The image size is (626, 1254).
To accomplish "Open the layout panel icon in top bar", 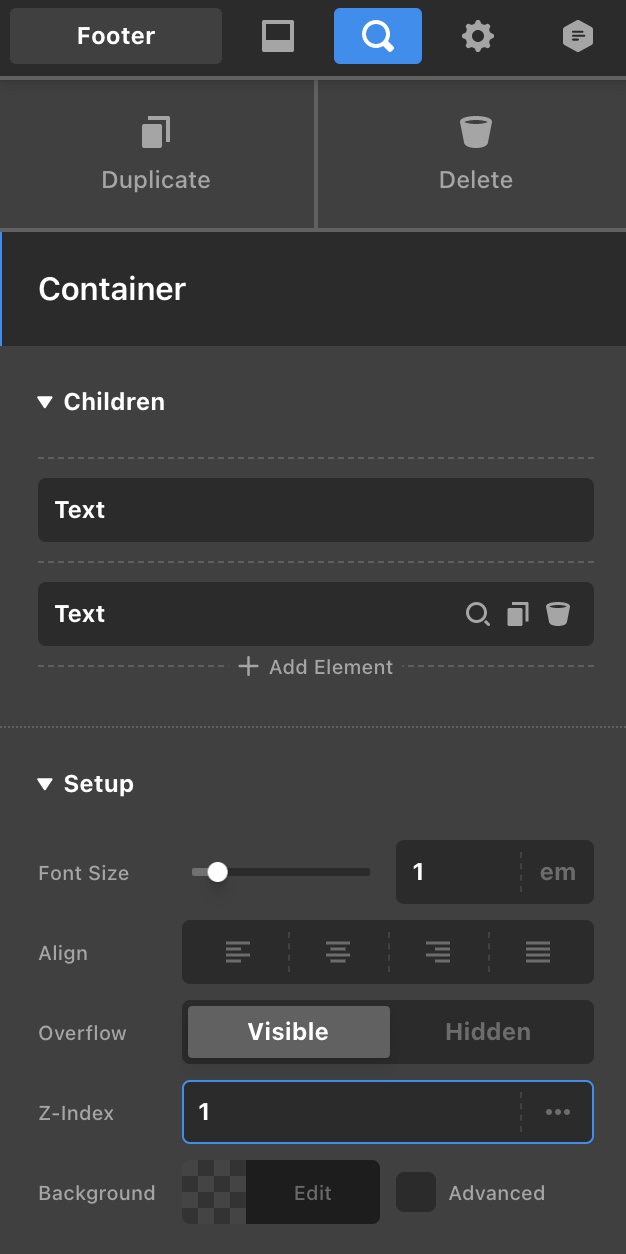I will (x=278, y=37).
